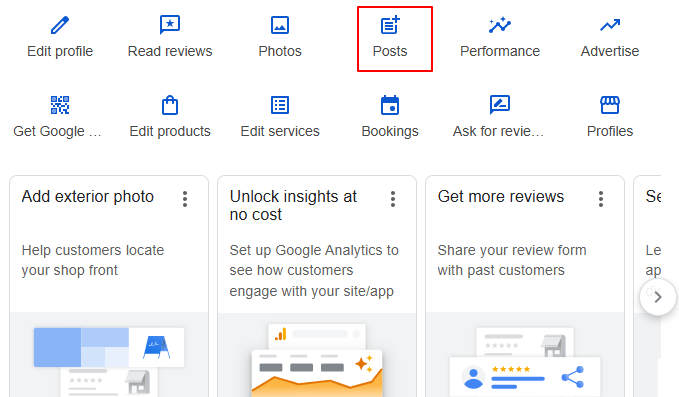
Task: Click the "Unlock insights at no cost" title
Action: (293, 205)
